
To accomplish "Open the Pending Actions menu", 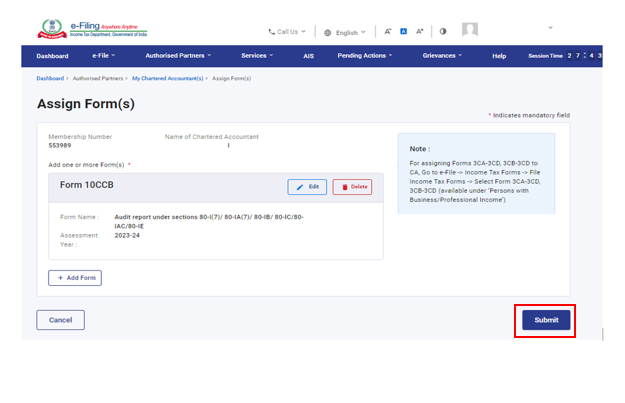I will pyautogui.click(x=364, y=56).
